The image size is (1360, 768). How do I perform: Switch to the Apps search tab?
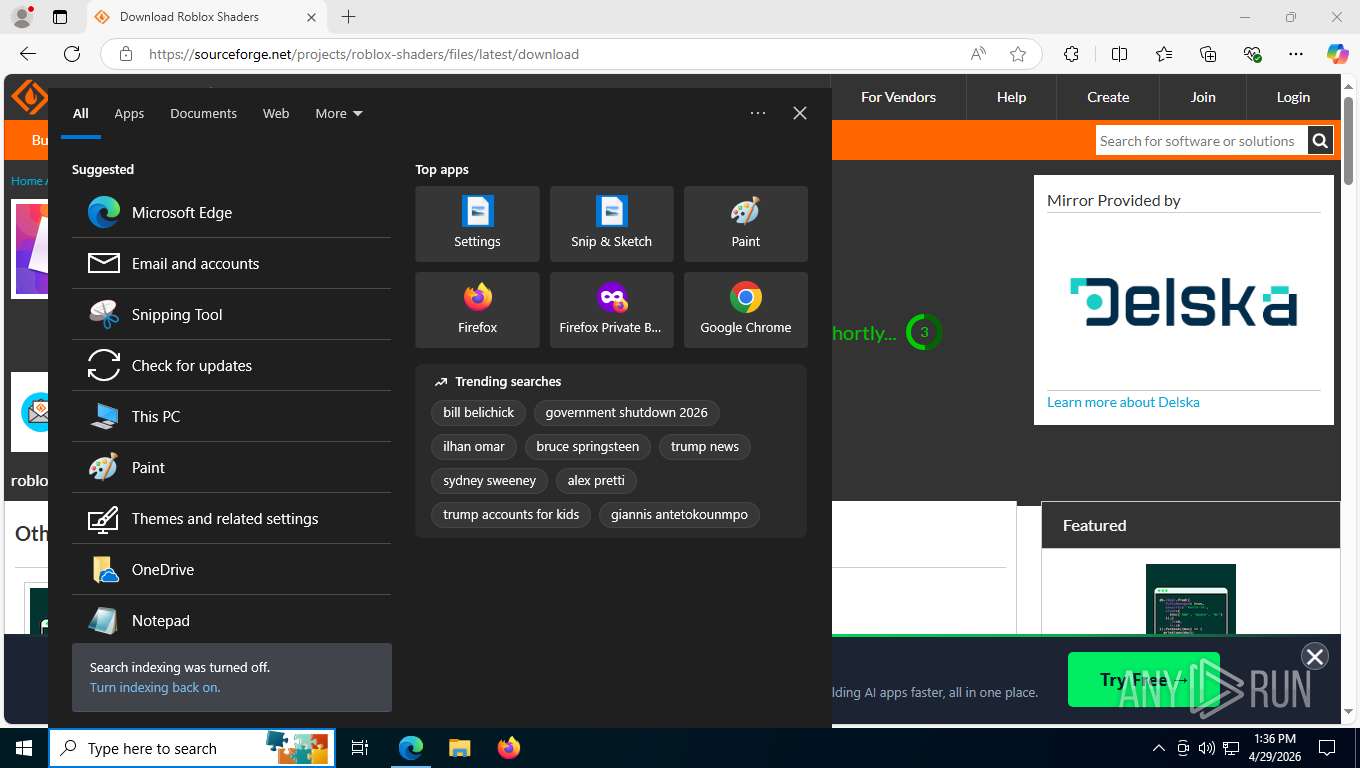(x=129, y=113)
